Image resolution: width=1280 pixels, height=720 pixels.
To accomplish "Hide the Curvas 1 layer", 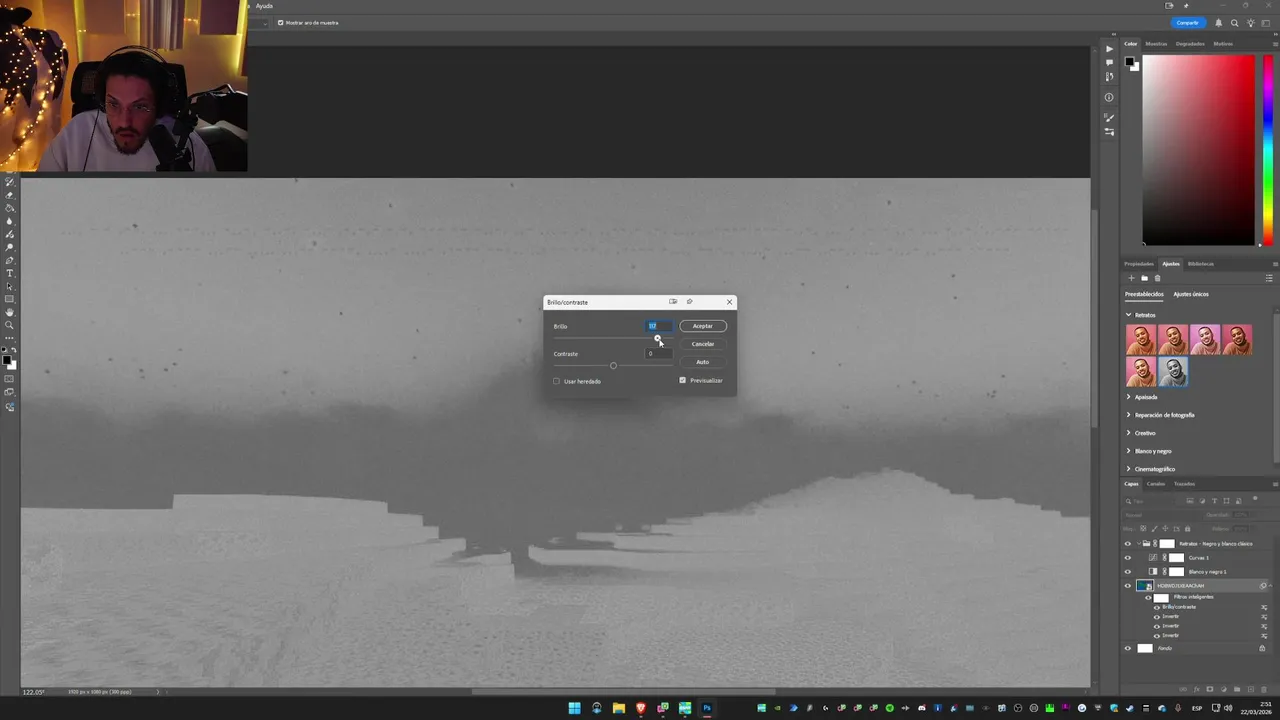I will (1128, 558).
